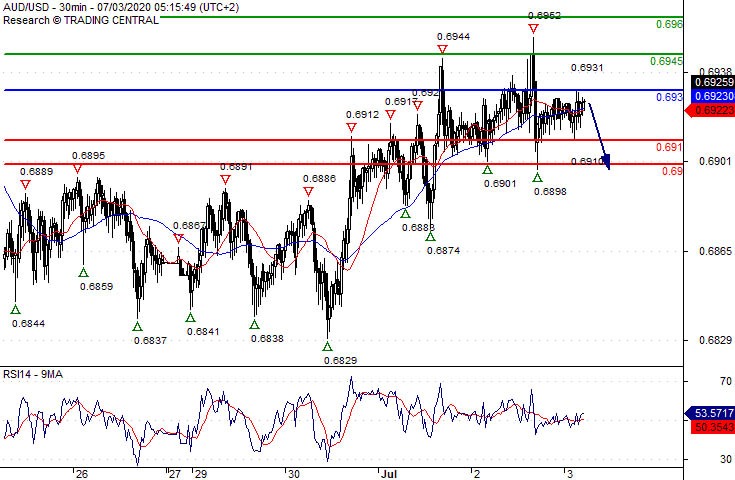This screenshot has height=480, width=735.
Task: Click the 3 date tick on the time axis
Action: click(x=570, y=474)
